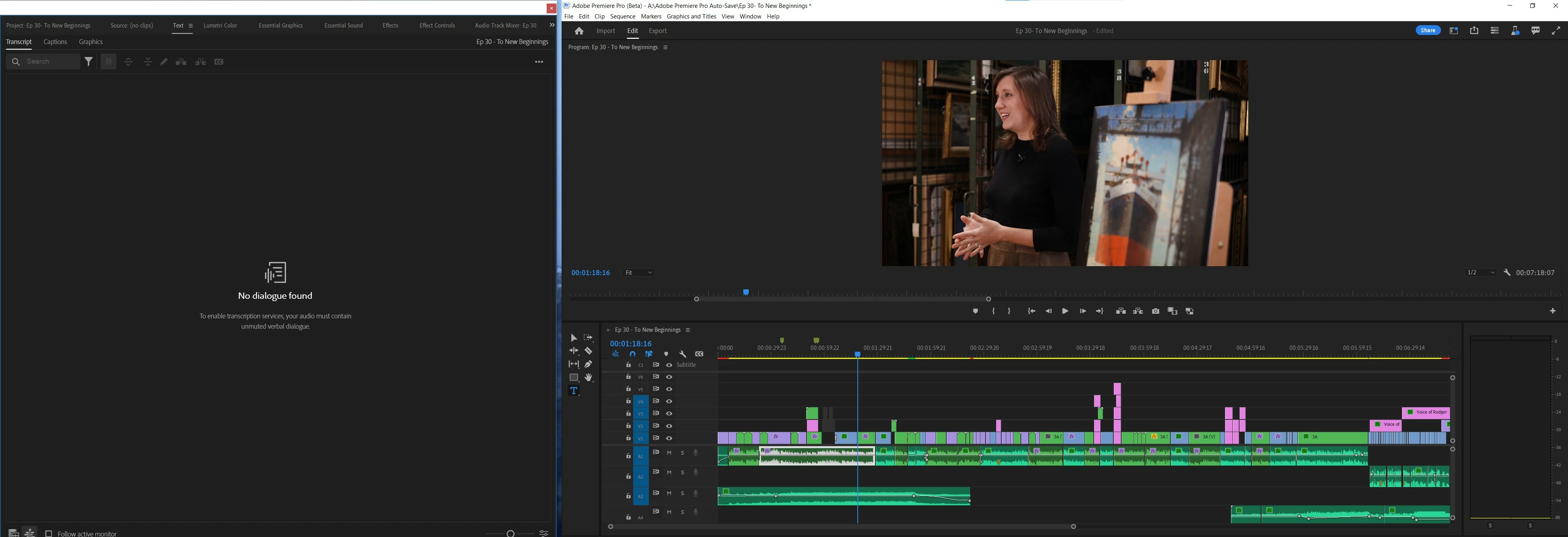Image resolution: width=1568 pixels, height=537 pixels.
Task: Activate the Type tool
Action: 573,391
